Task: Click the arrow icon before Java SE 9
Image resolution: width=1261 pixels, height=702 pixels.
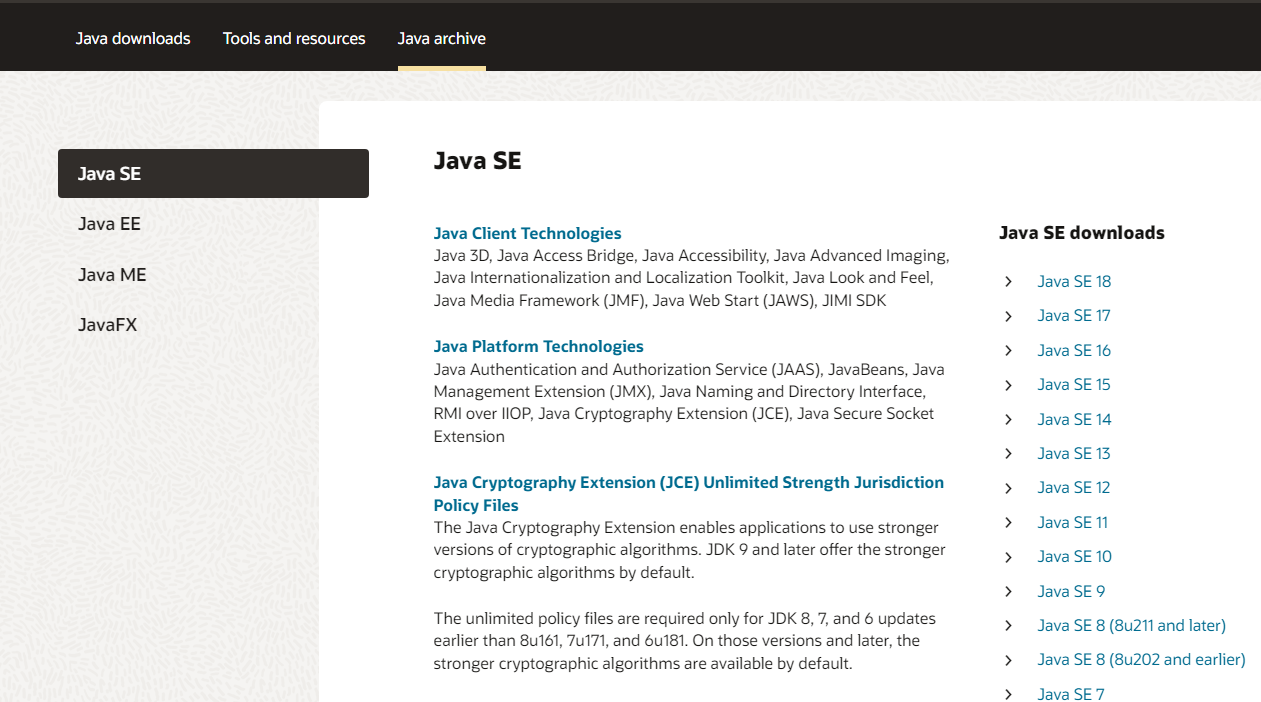Action: coord(1009,592)
